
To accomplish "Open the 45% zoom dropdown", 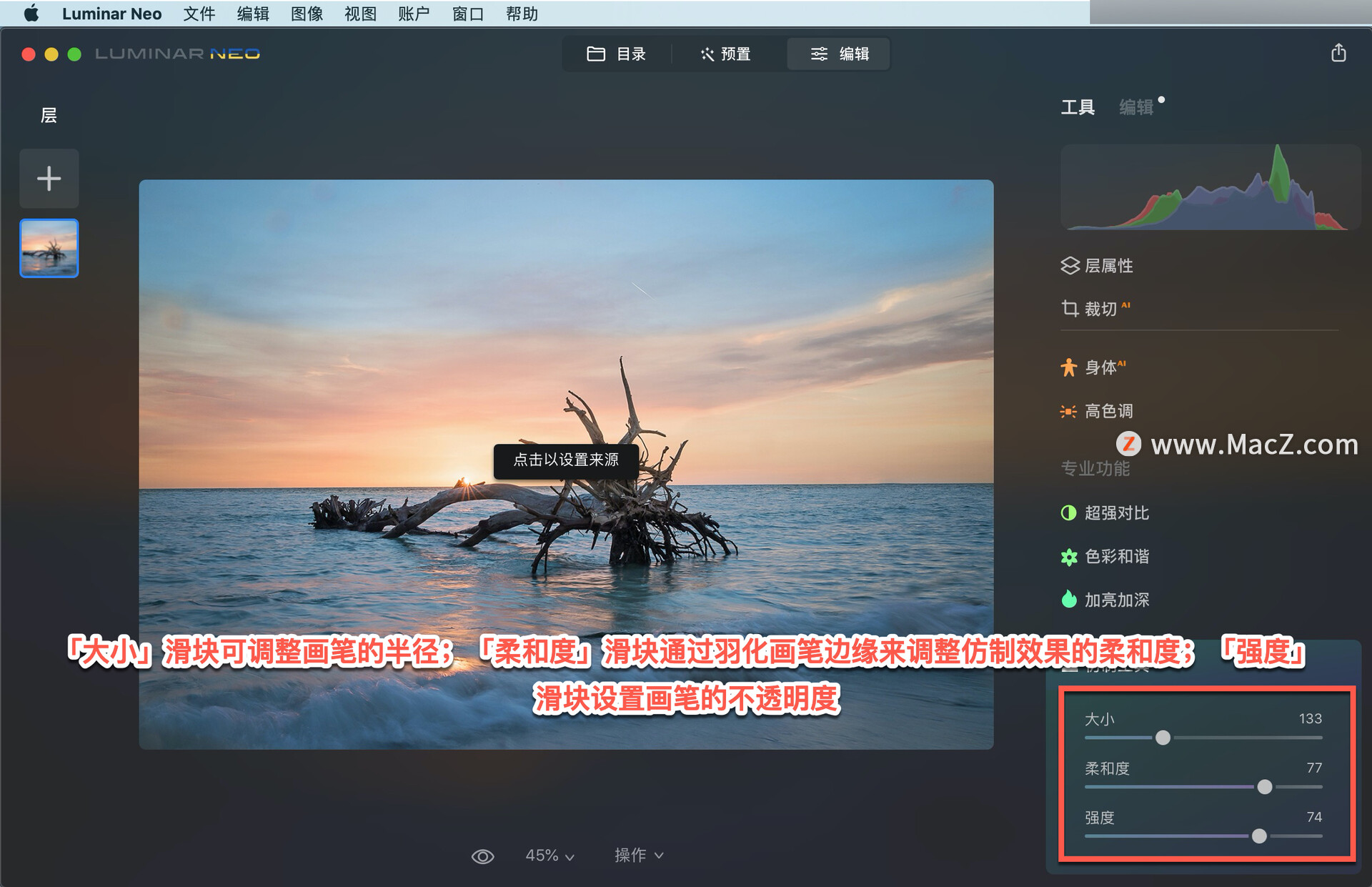I will click(550, 856).
